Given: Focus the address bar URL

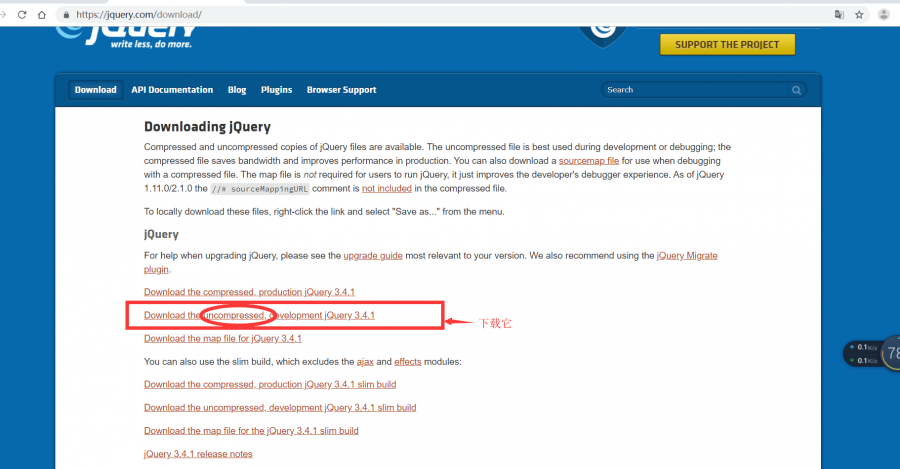Looking at the screenshot, I should click(139, 15).
